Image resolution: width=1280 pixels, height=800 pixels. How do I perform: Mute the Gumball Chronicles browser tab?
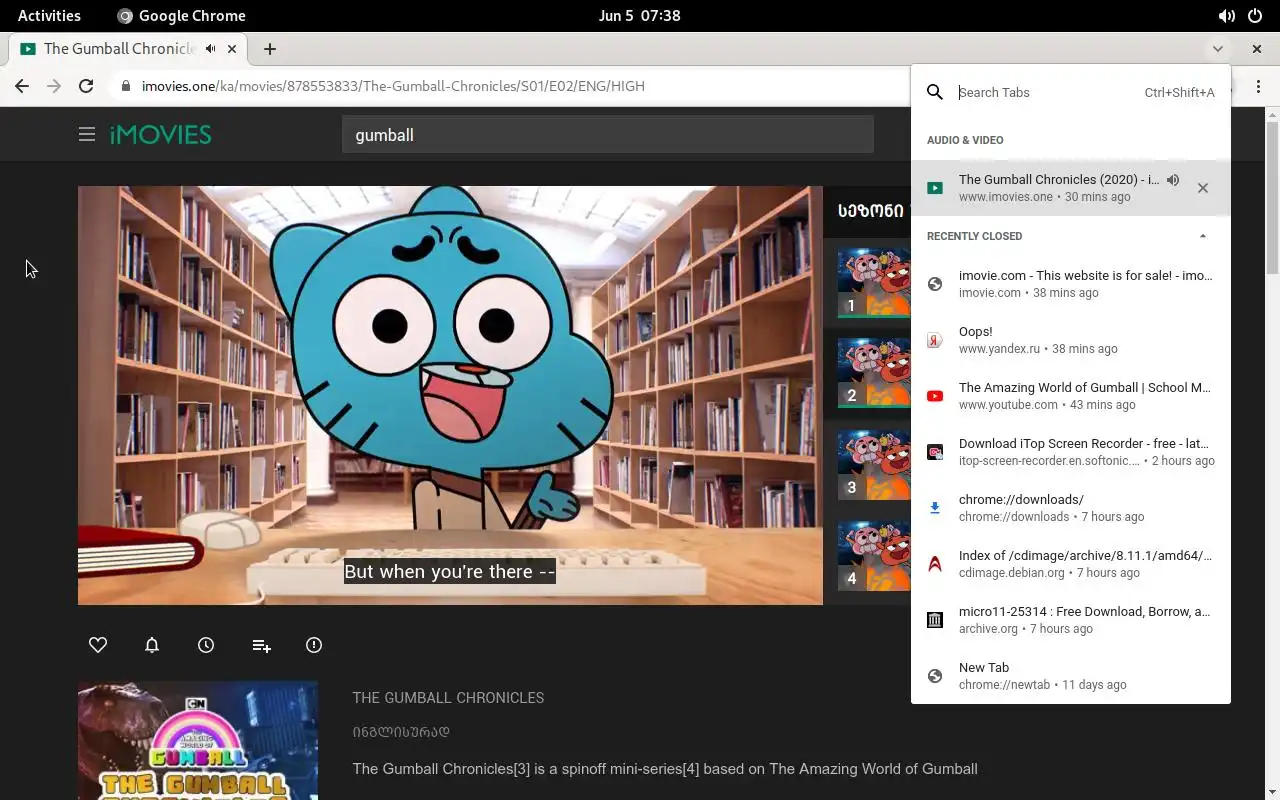click(210, 48)
